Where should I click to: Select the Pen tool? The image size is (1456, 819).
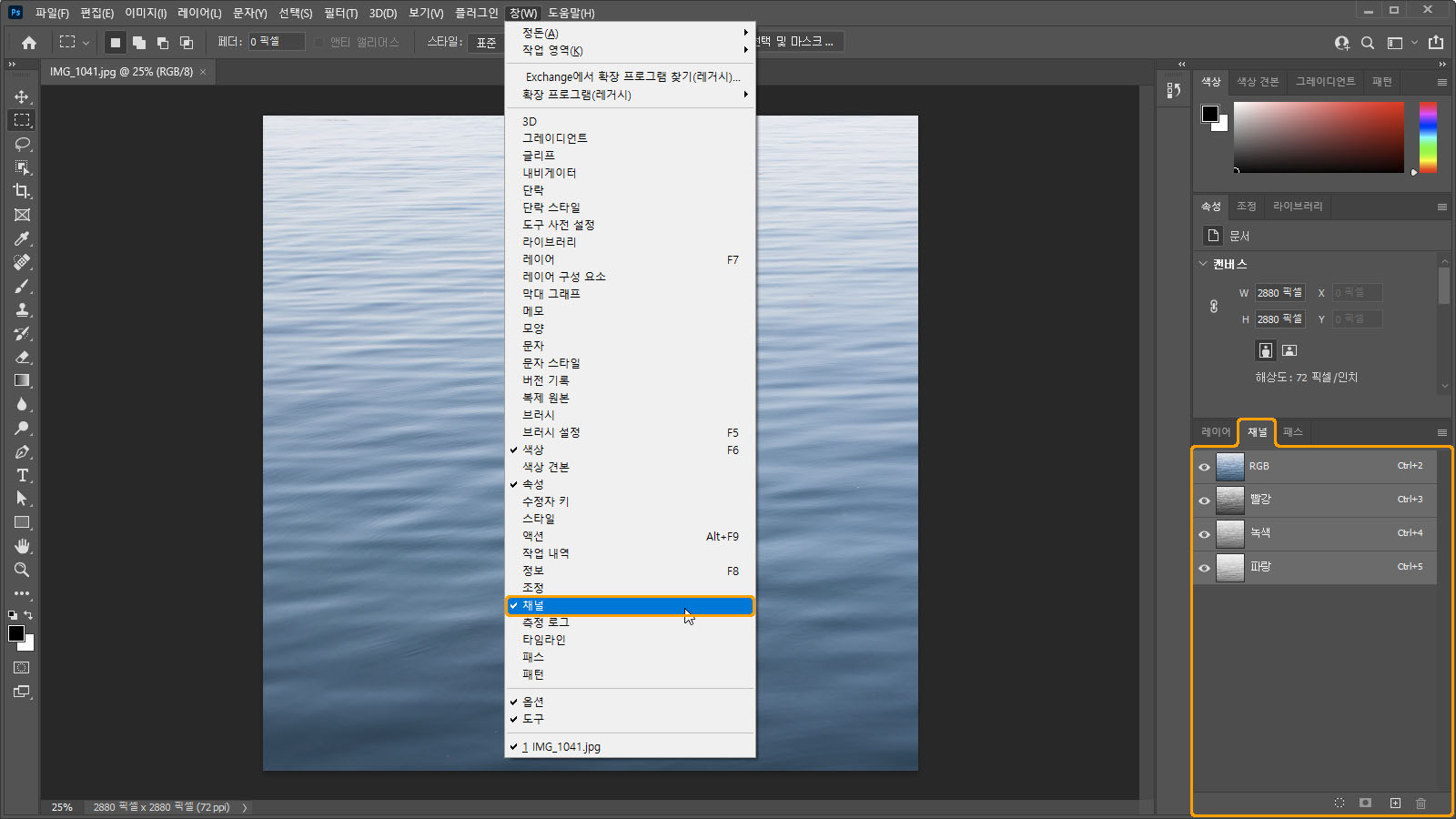click(22, 451)
